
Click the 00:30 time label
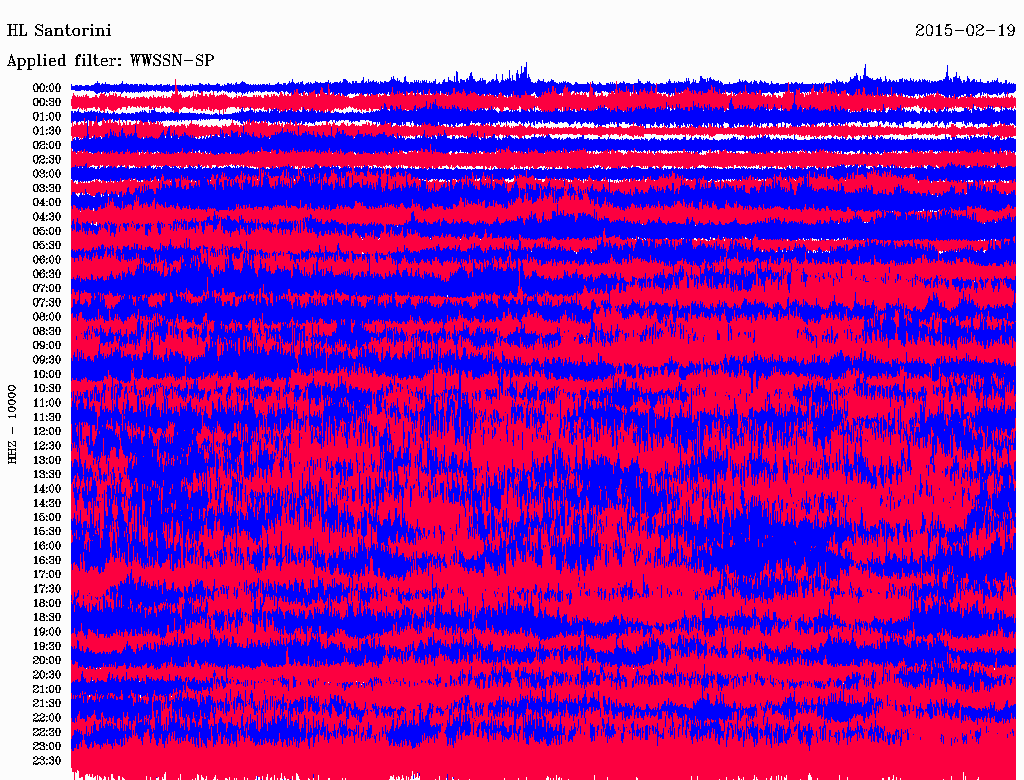(x=46, y=103)
